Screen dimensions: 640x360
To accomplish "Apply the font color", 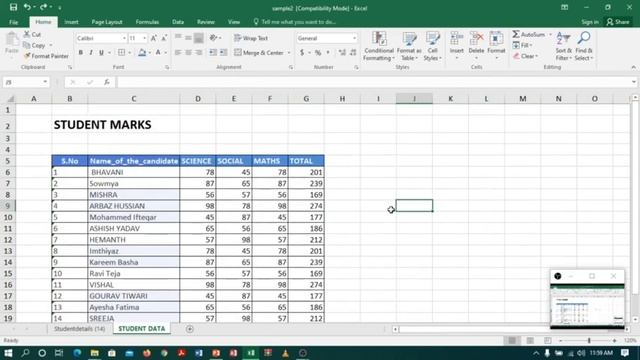I will (158, 53).
